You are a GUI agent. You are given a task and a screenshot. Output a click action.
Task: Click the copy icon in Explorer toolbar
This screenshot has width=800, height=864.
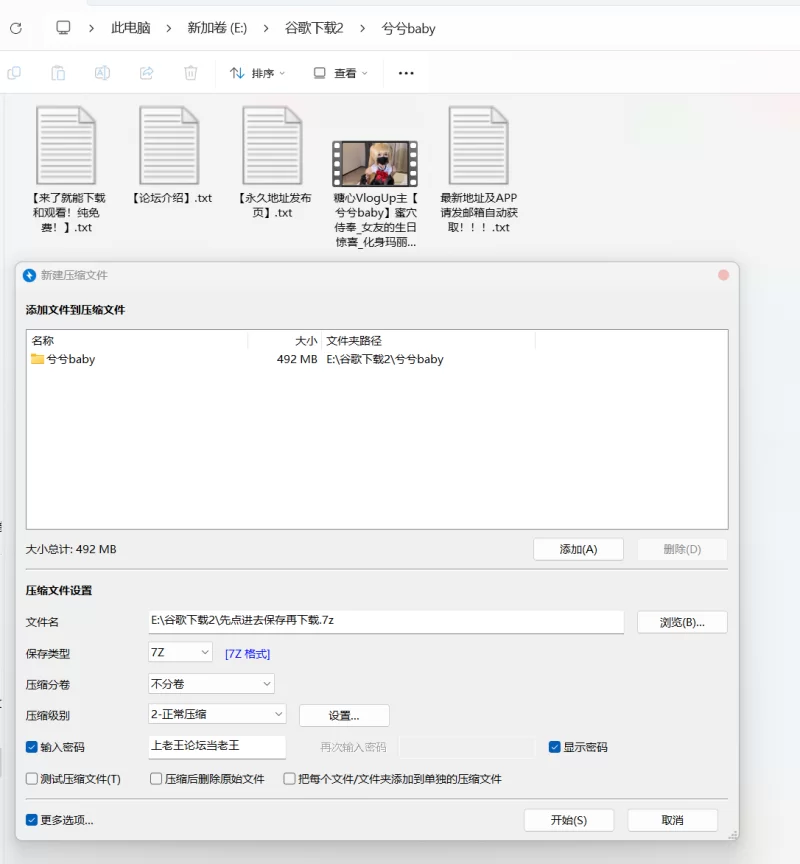(x=14, y=73)
